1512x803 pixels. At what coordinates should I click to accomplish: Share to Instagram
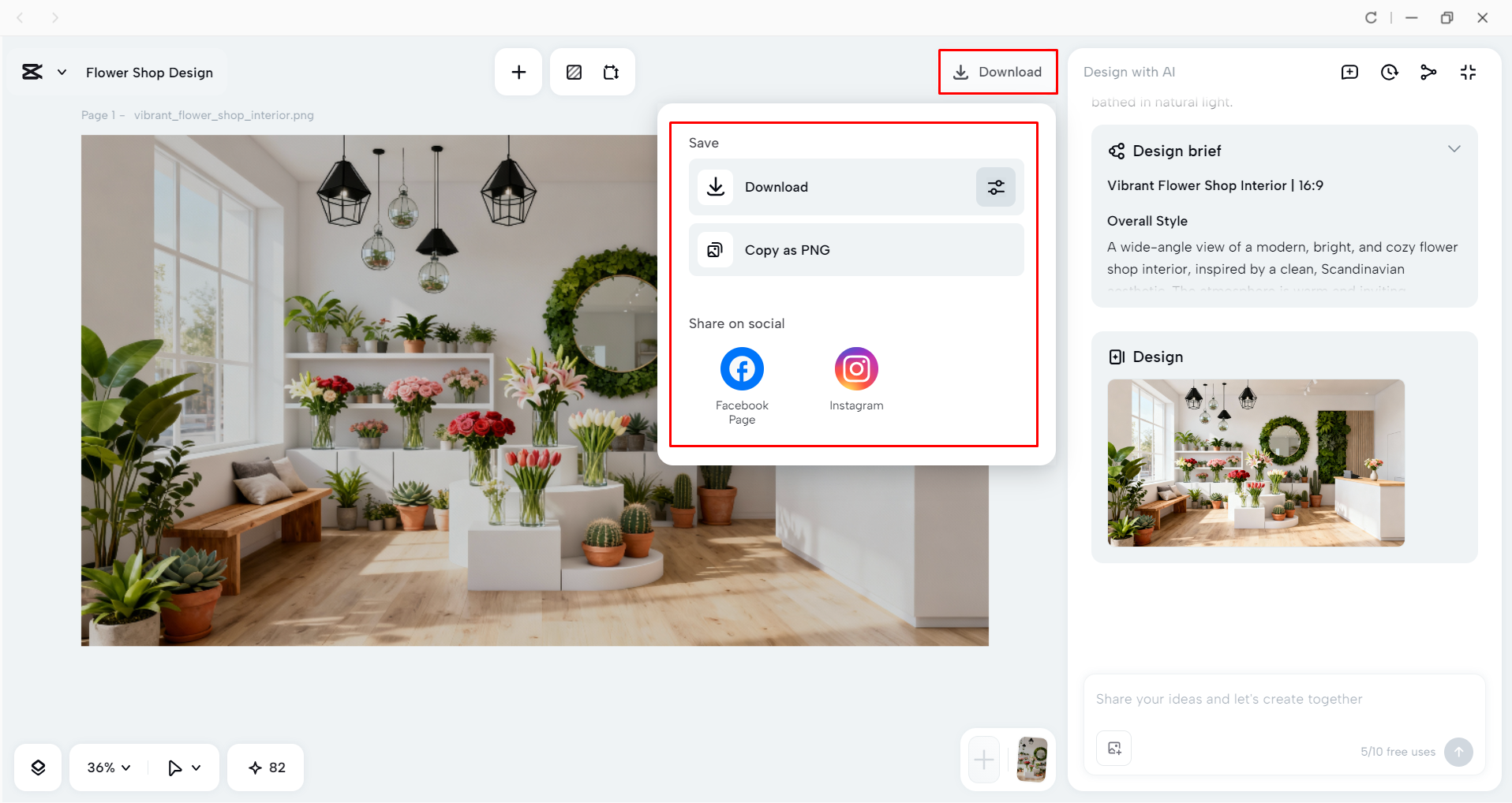point(856,379)
